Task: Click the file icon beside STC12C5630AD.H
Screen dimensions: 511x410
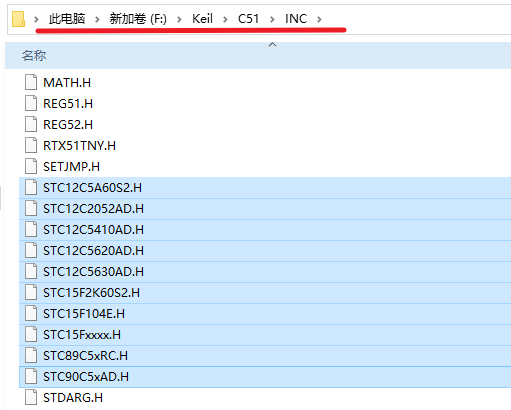Action: pos(31,271)
